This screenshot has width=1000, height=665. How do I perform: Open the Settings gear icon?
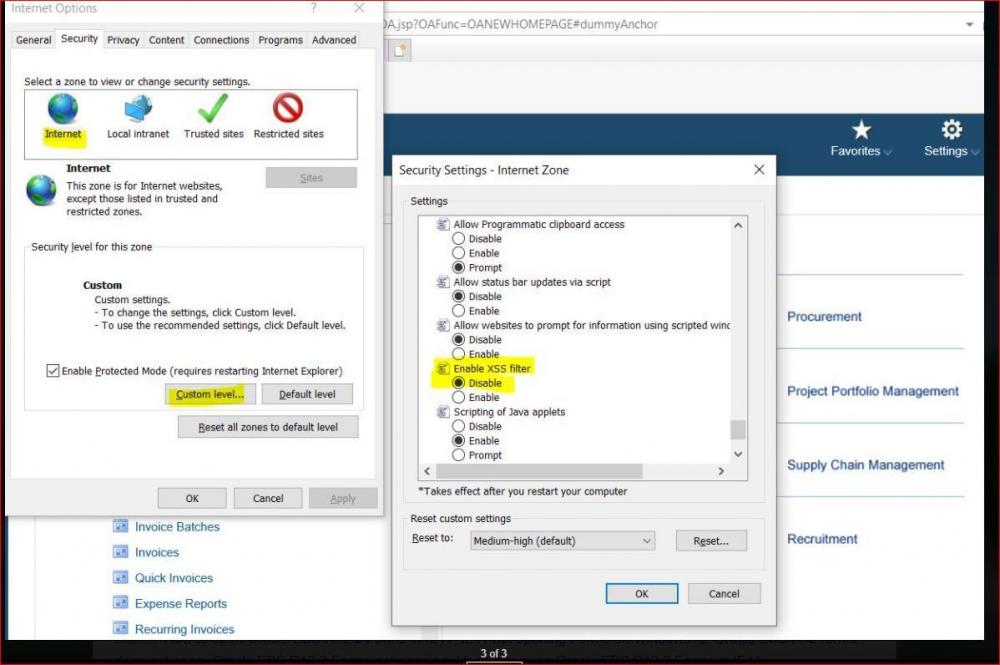[x=951, y=130]
